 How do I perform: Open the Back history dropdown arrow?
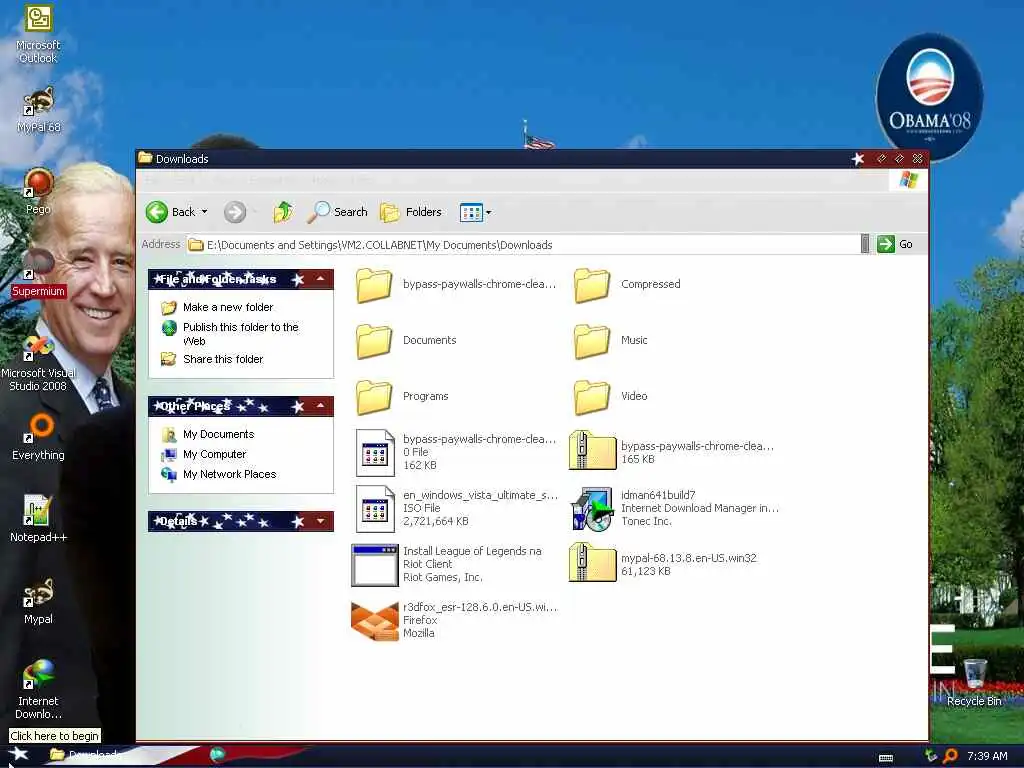pos(204,212)
